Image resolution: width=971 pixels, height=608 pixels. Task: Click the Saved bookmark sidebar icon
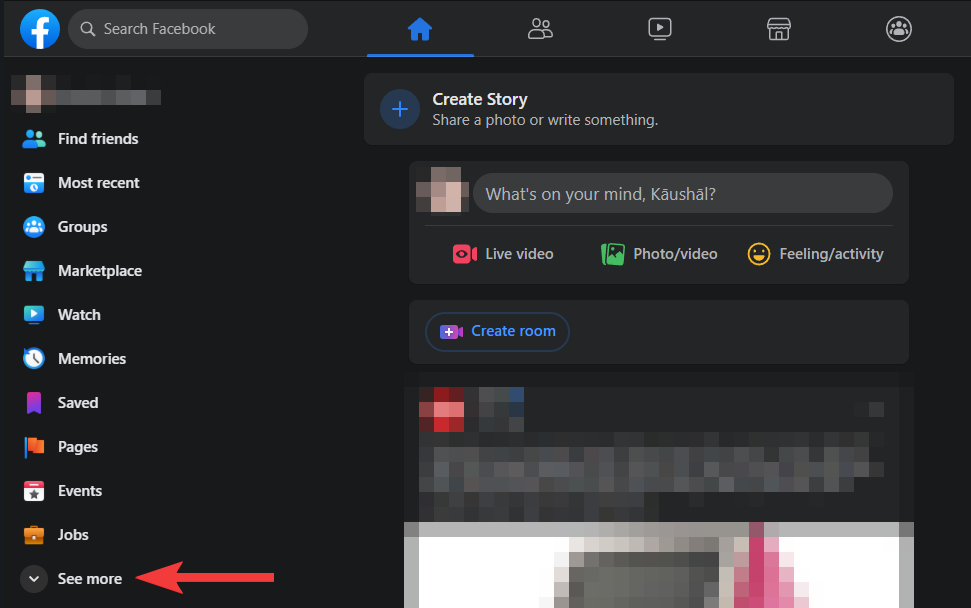point(34,402)
